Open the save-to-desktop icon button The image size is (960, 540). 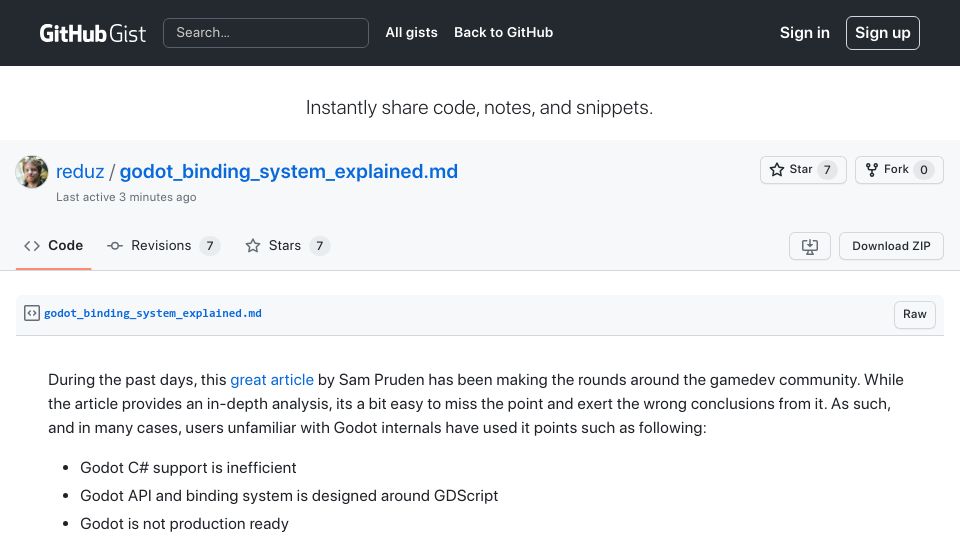[809, 246]
